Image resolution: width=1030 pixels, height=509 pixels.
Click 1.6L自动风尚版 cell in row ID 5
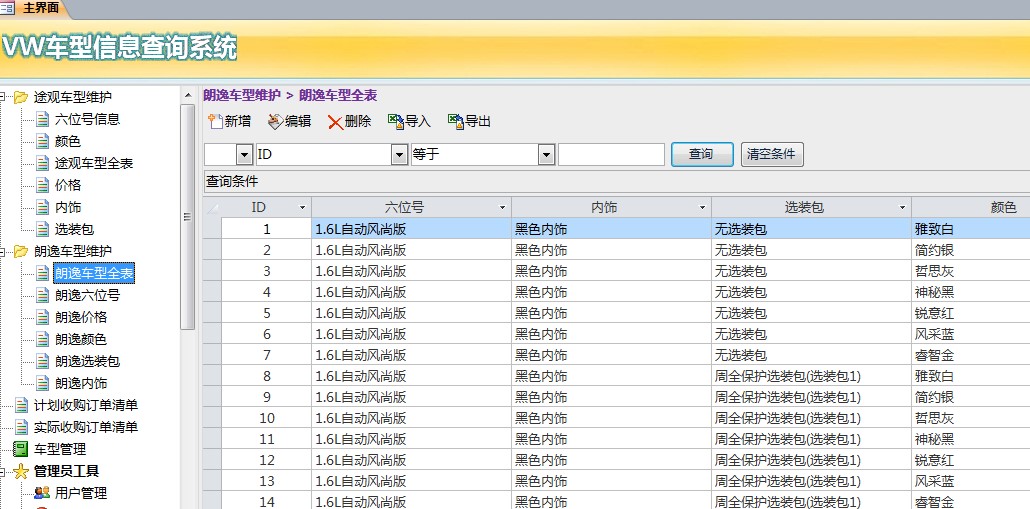pyautogui.click(x=411, y=313)
